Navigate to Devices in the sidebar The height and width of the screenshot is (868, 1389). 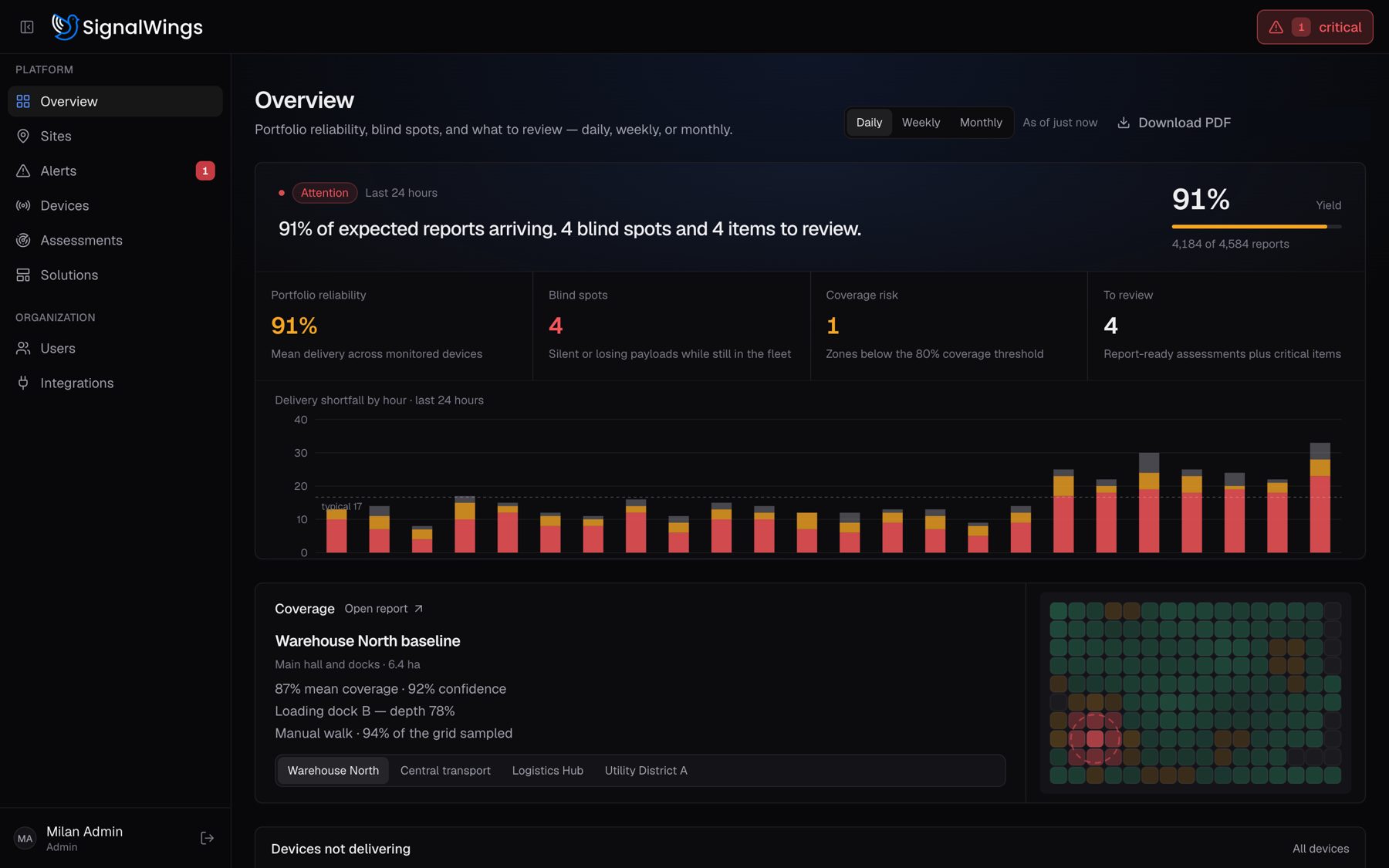point(115,205)
